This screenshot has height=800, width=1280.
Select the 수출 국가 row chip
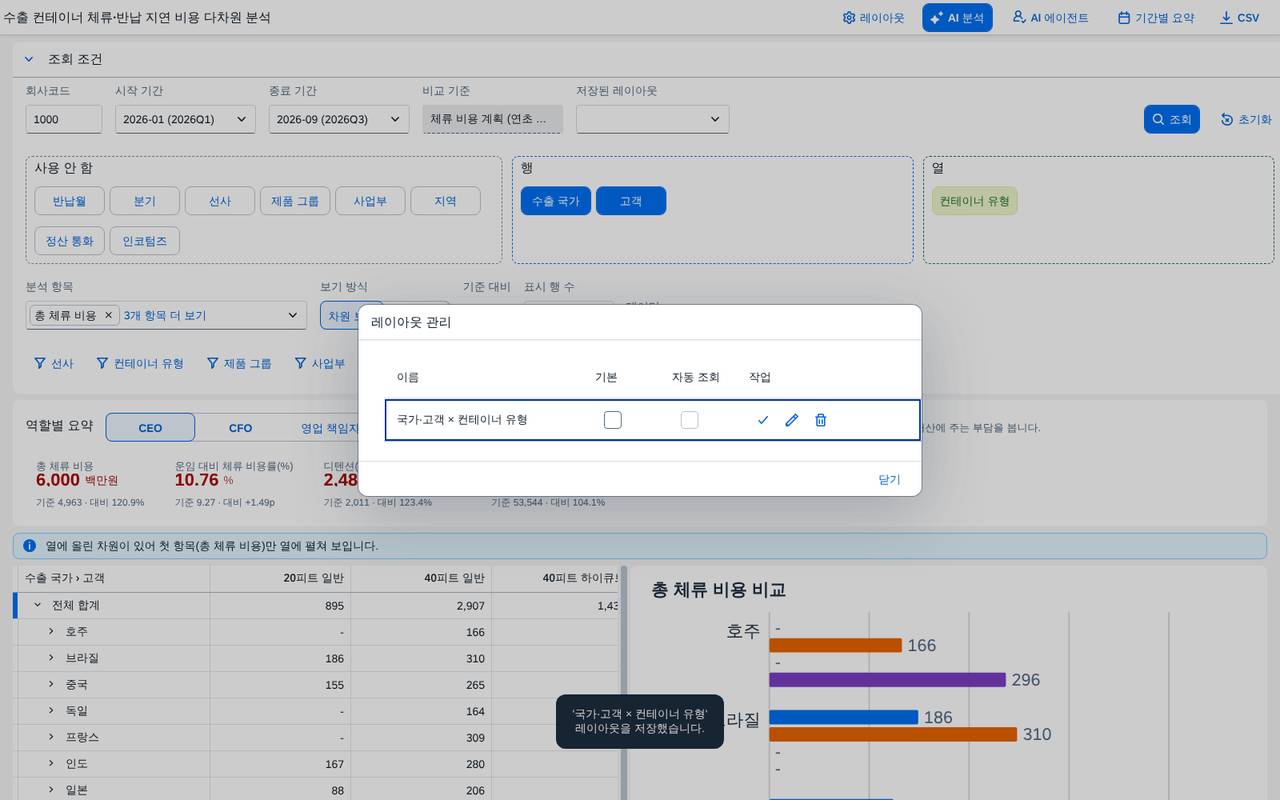(555, 201)
